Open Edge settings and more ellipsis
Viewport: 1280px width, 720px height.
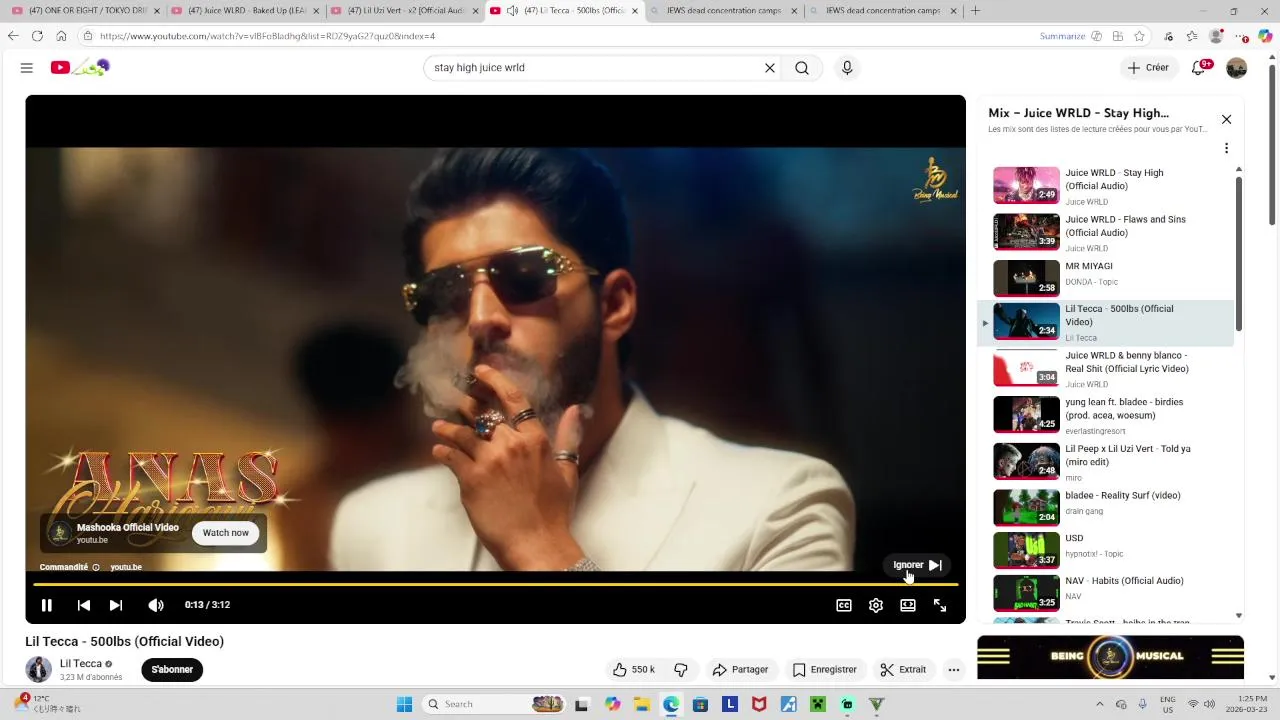[x=1241, y=36]
